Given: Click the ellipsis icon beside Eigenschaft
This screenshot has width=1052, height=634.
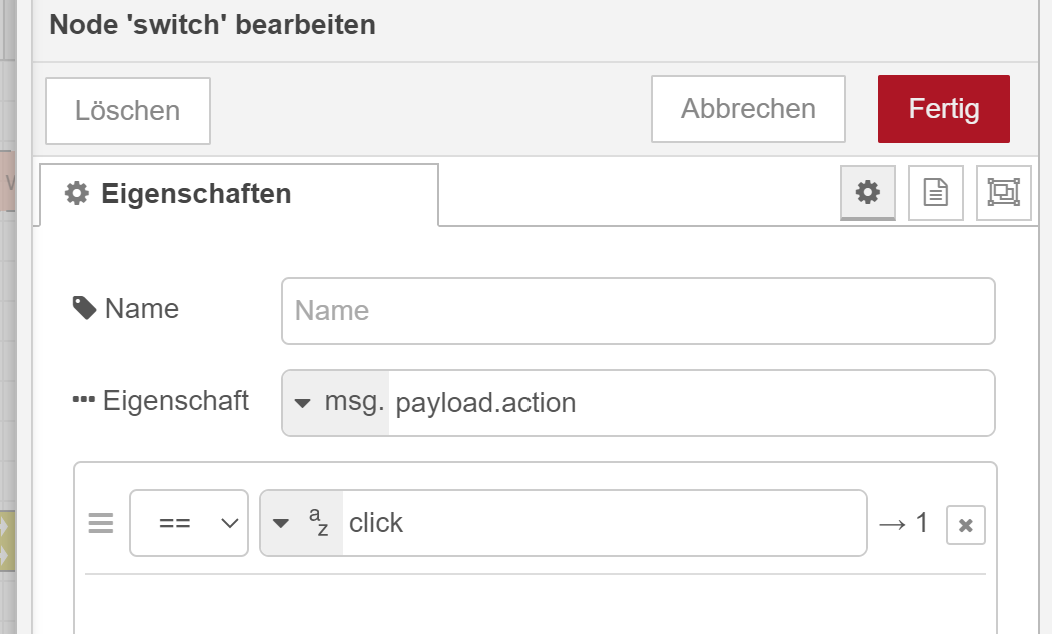Looking at the screenshot, I should pyautogui.click(x=83, y=401).
